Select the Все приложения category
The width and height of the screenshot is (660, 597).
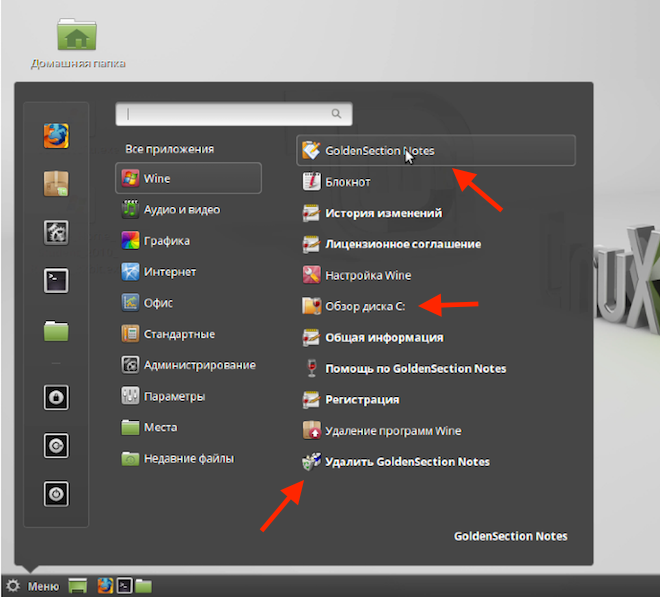pyautogui.click(x=170, y=149)
